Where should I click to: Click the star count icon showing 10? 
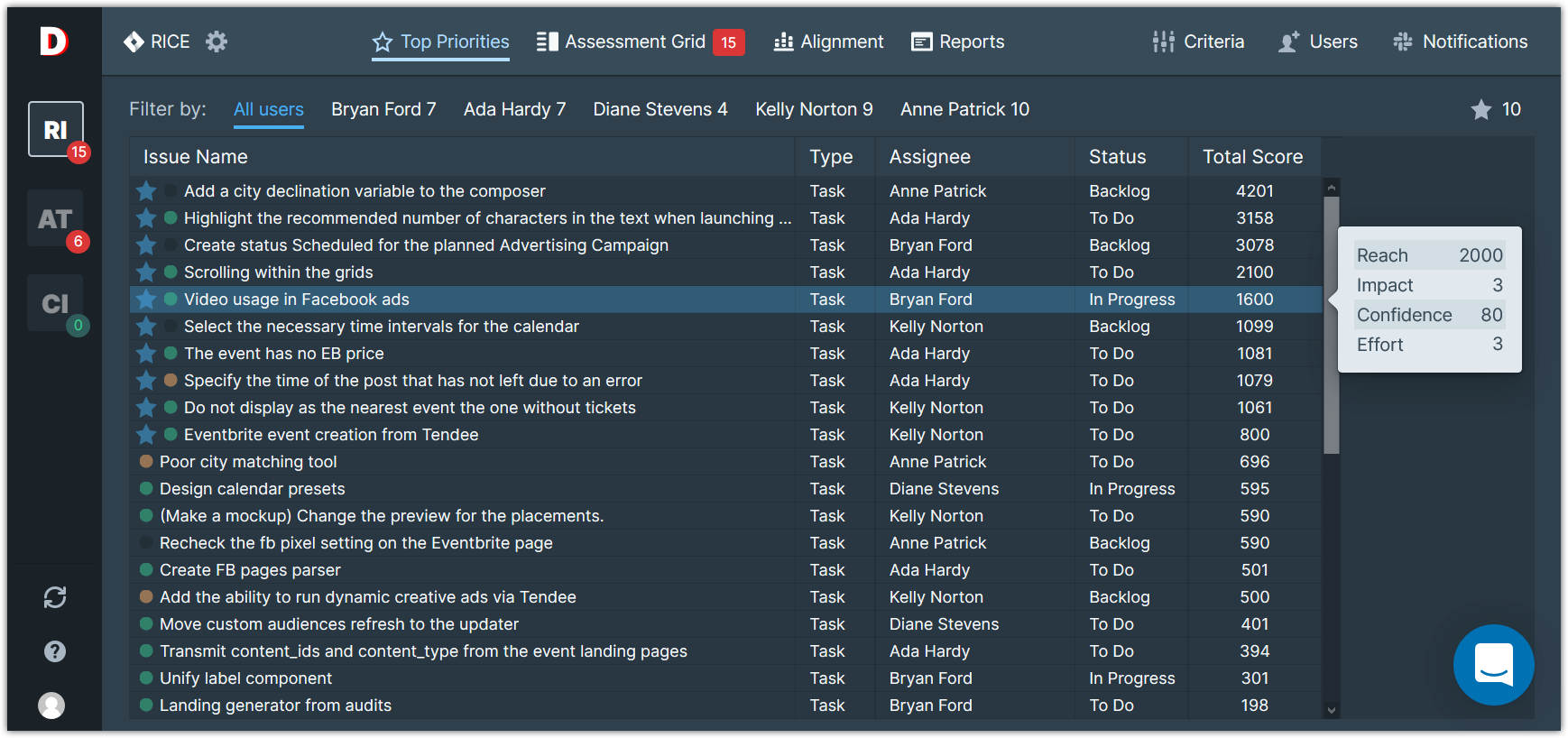pos(1481,110)
